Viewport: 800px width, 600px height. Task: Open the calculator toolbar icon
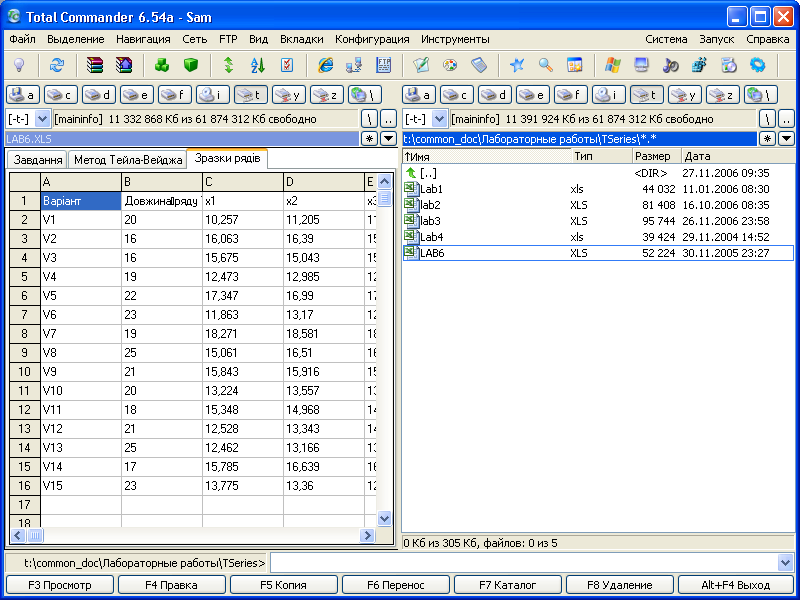tap(479, 65)
